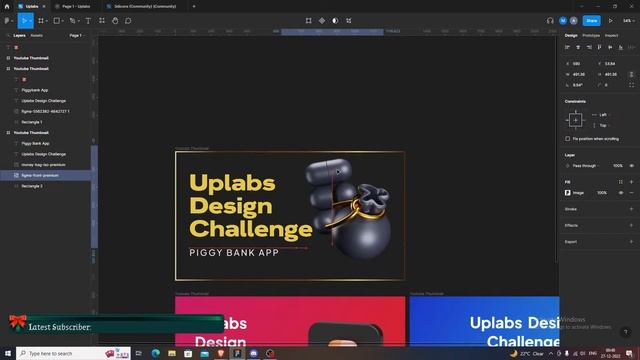The height and width of the screenshot is (360, 640).
Task: Select the Rectangle shape tool
Action: [x=57, y=21]
